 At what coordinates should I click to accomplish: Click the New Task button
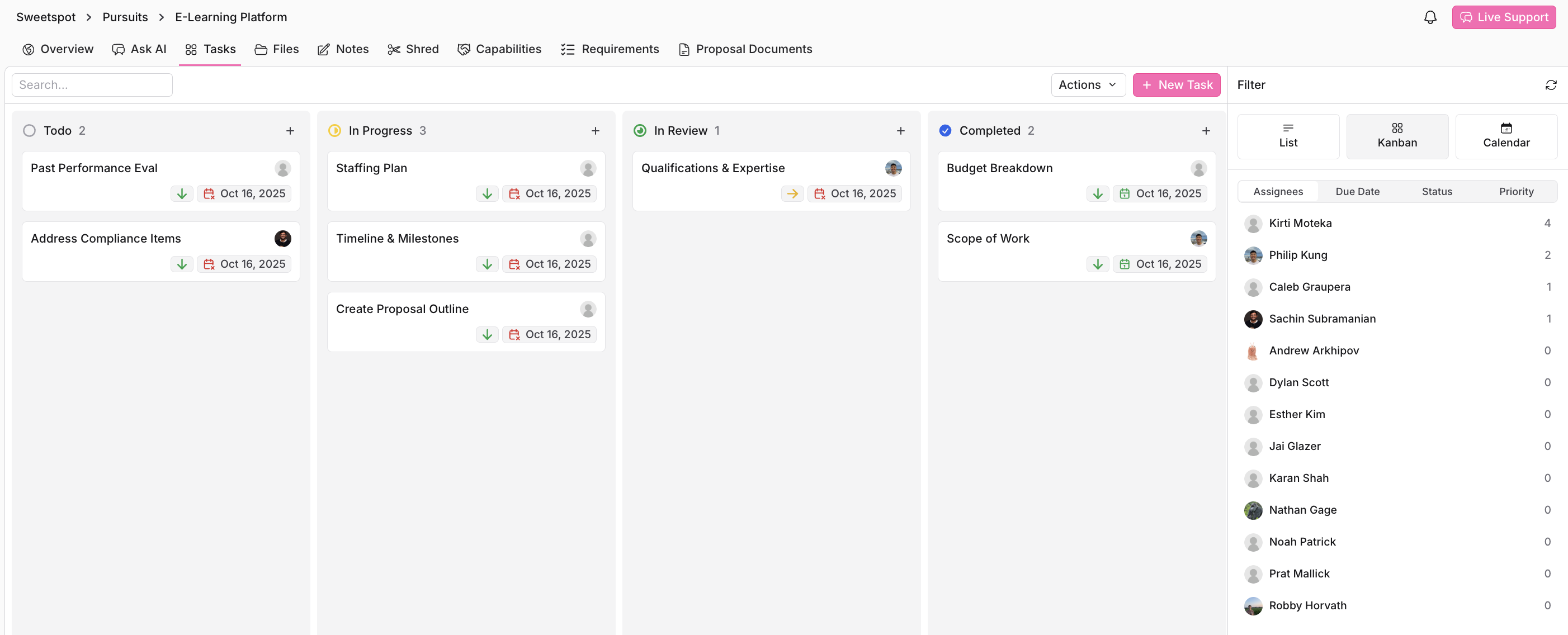click(1176, 84)
